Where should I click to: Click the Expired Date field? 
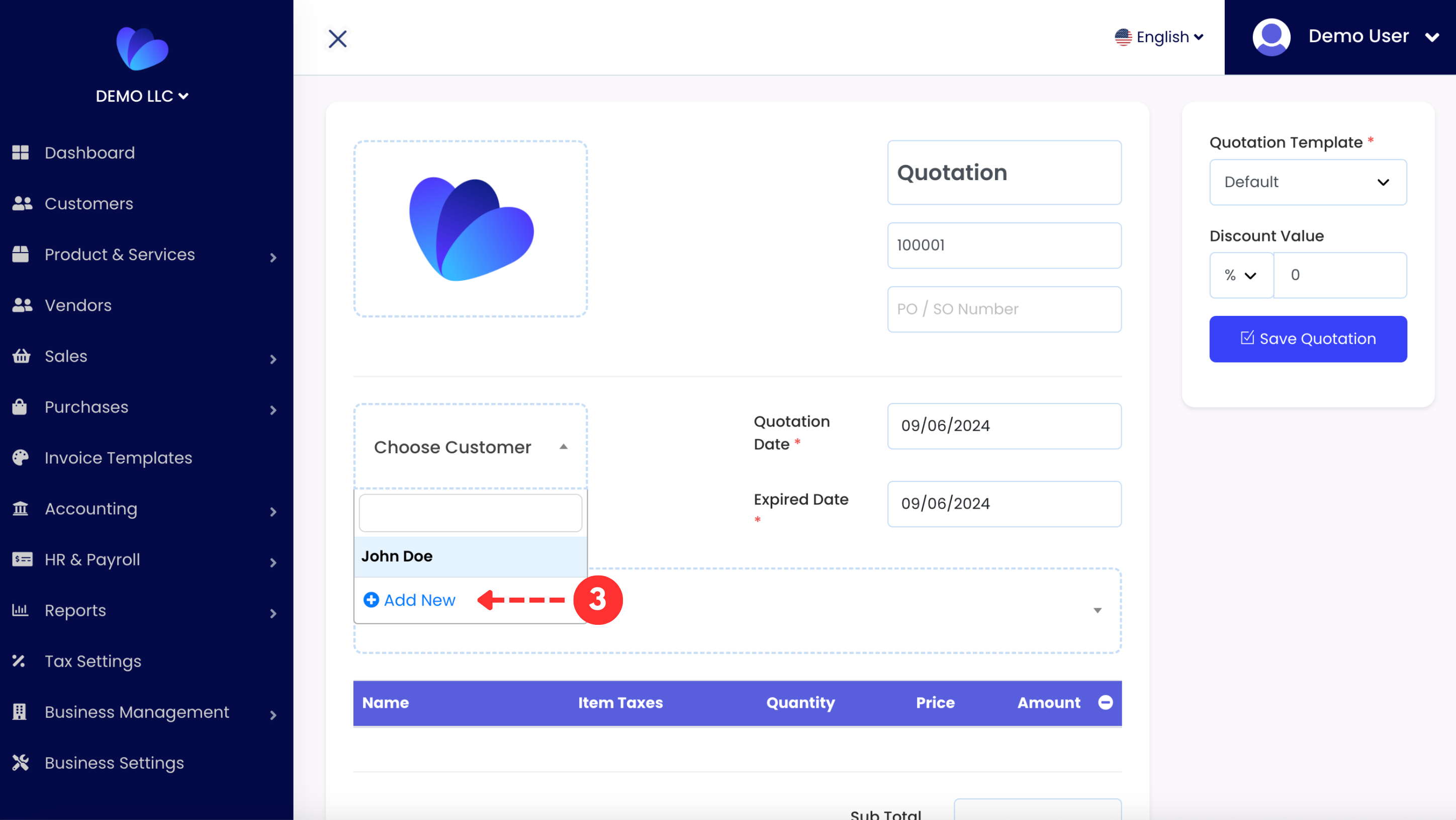[x=1004, y=504]
